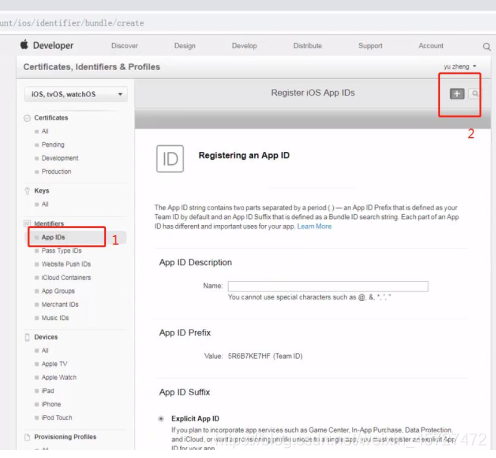Open the Account menu item

431,46
